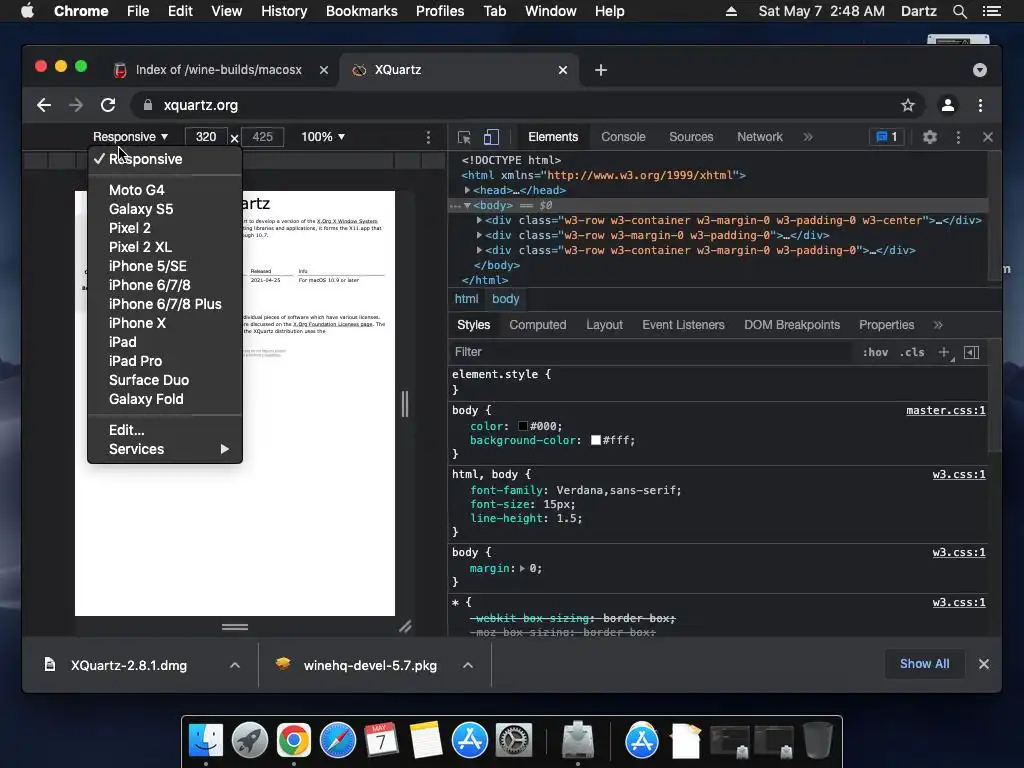
Task: Click the viewport height field
Action: click(x=263, y=136)
